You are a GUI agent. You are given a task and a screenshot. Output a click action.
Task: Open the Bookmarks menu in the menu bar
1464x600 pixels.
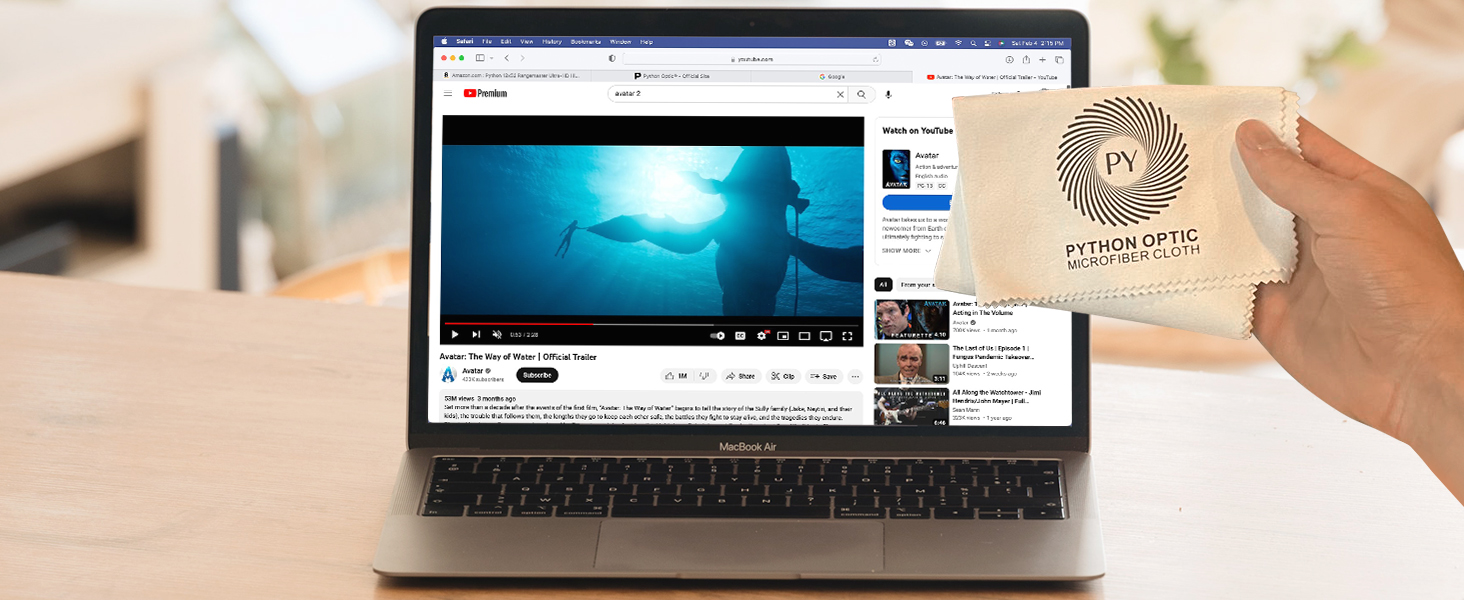click(x=586, y=42)
